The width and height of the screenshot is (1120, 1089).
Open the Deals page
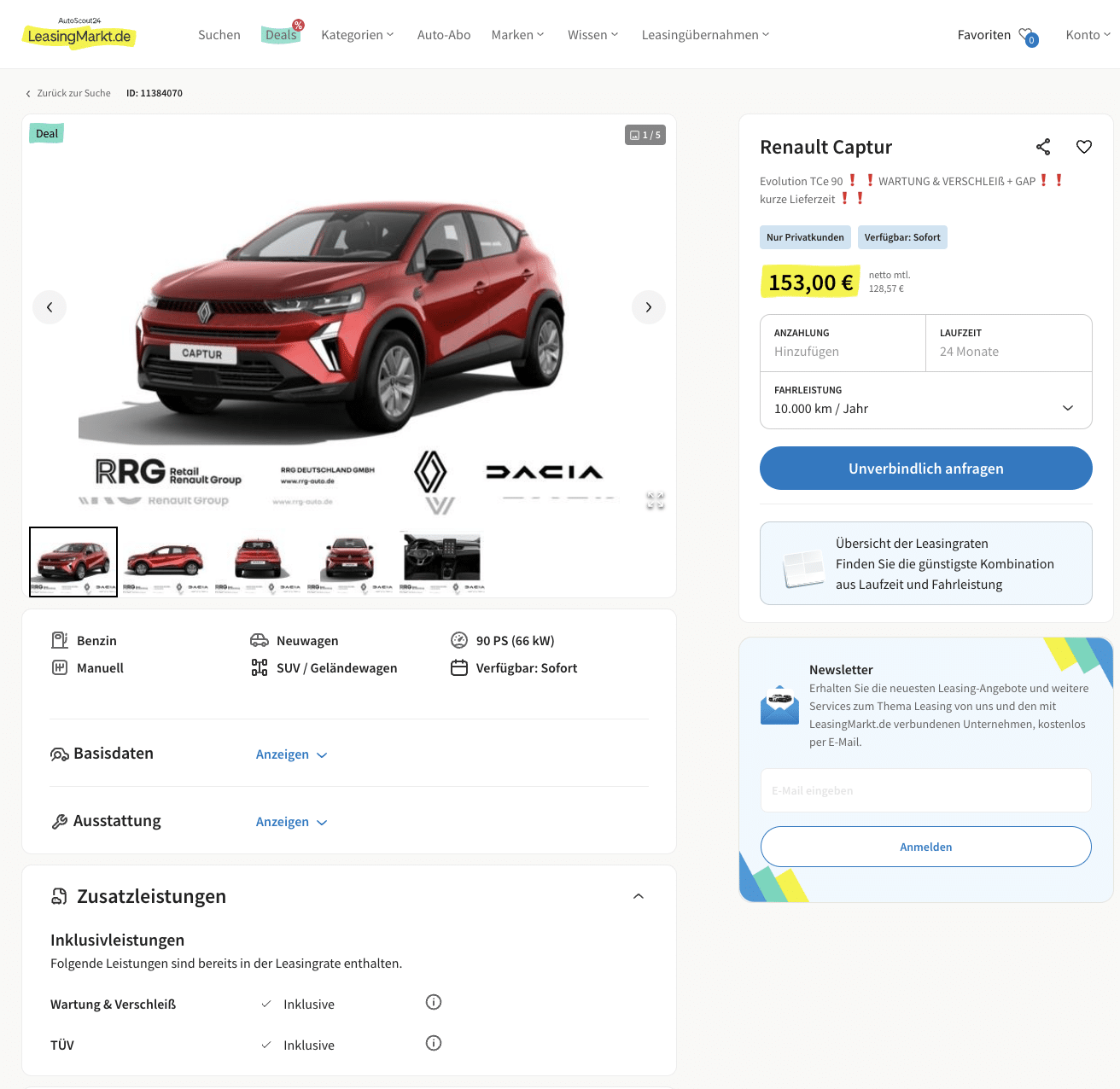point(281,35)
